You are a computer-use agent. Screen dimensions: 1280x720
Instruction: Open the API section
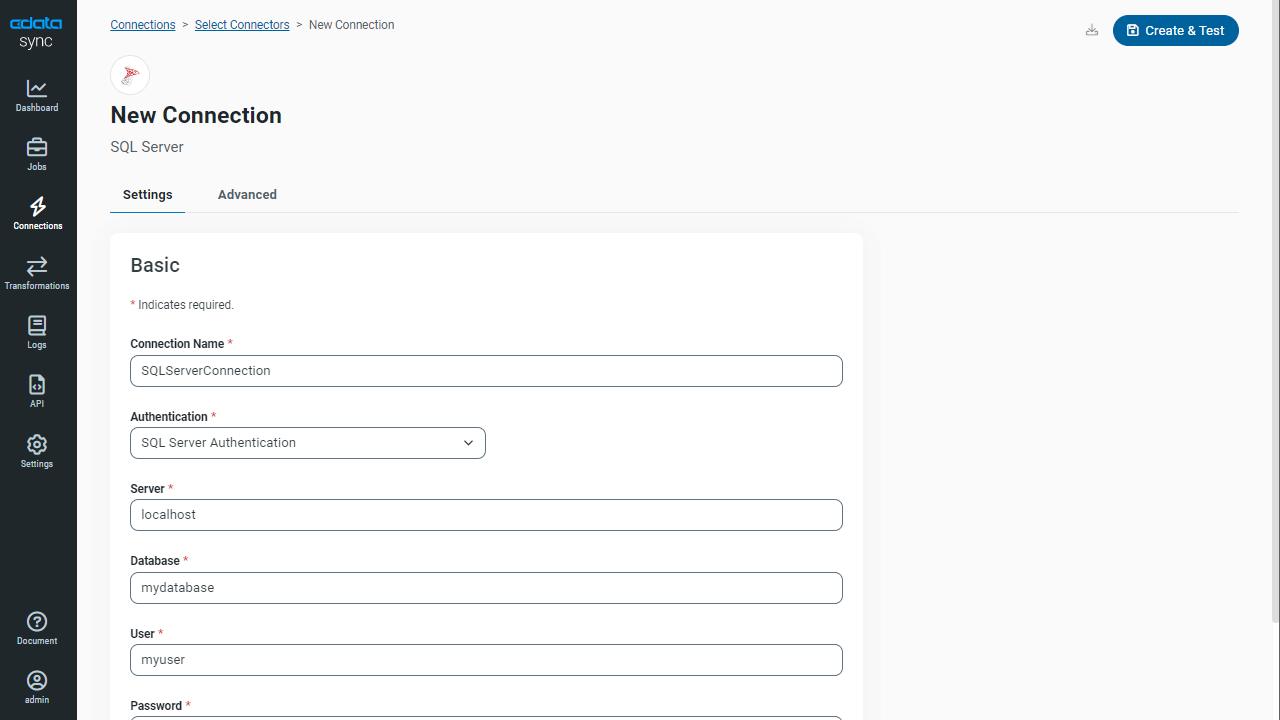(x=37, y=392)
